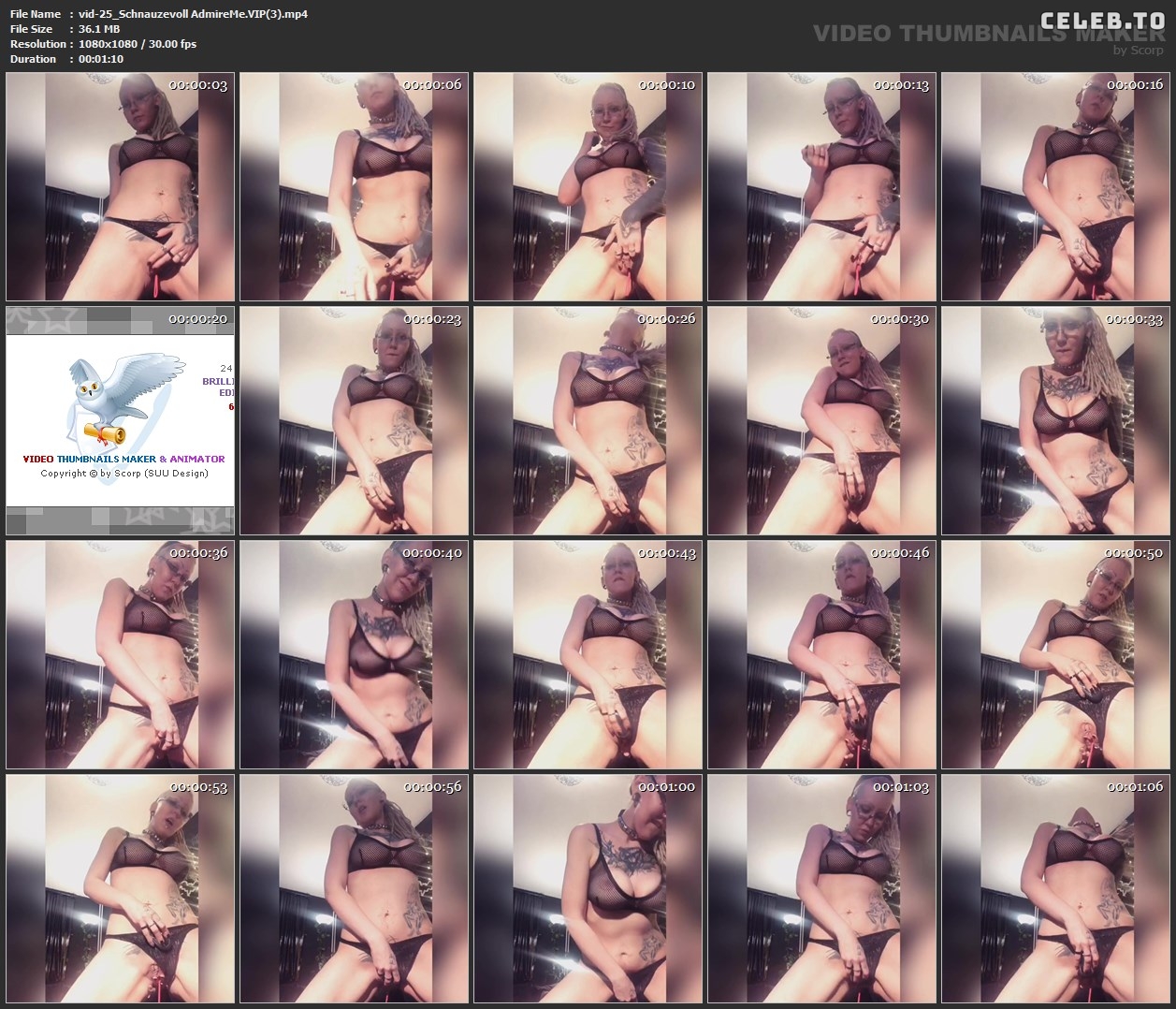
Task: Select the thumbnail at timestamp 00:00:06
Action: coord(354,187)
